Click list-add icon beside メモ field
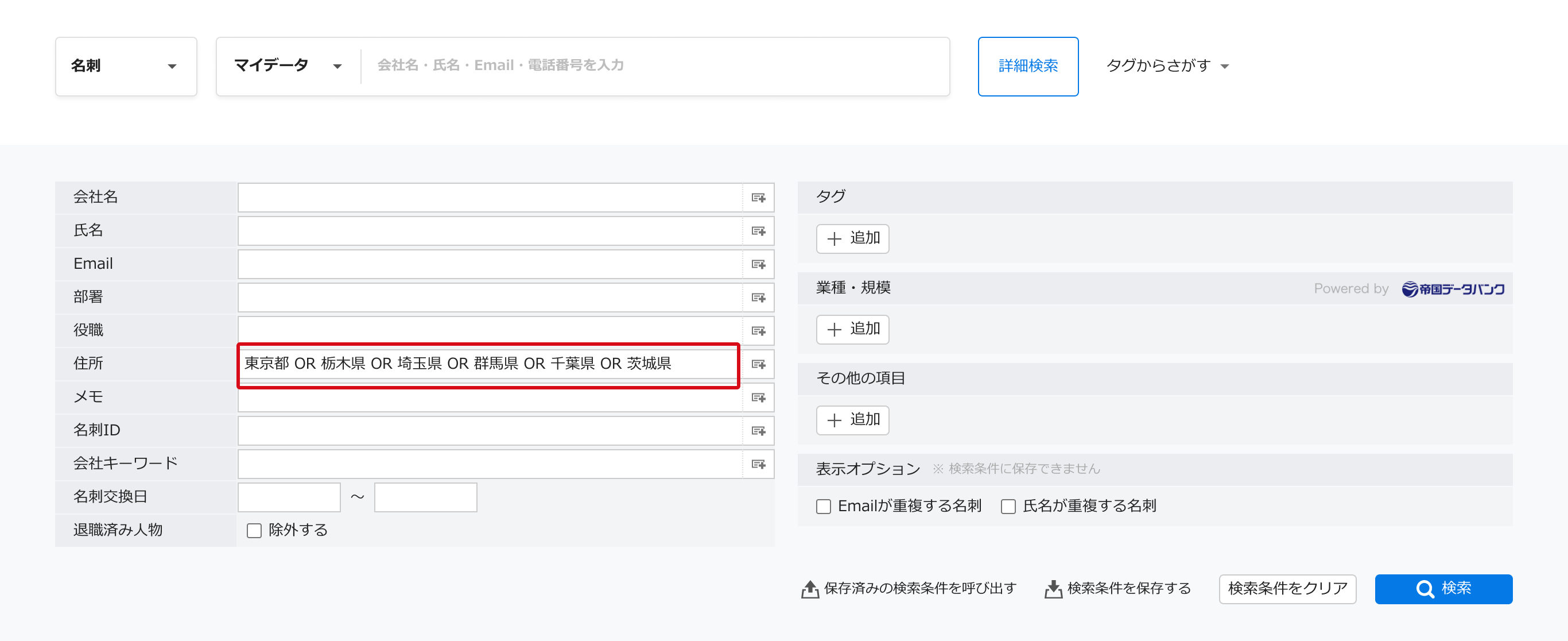1568x641 pixels. 758,397
